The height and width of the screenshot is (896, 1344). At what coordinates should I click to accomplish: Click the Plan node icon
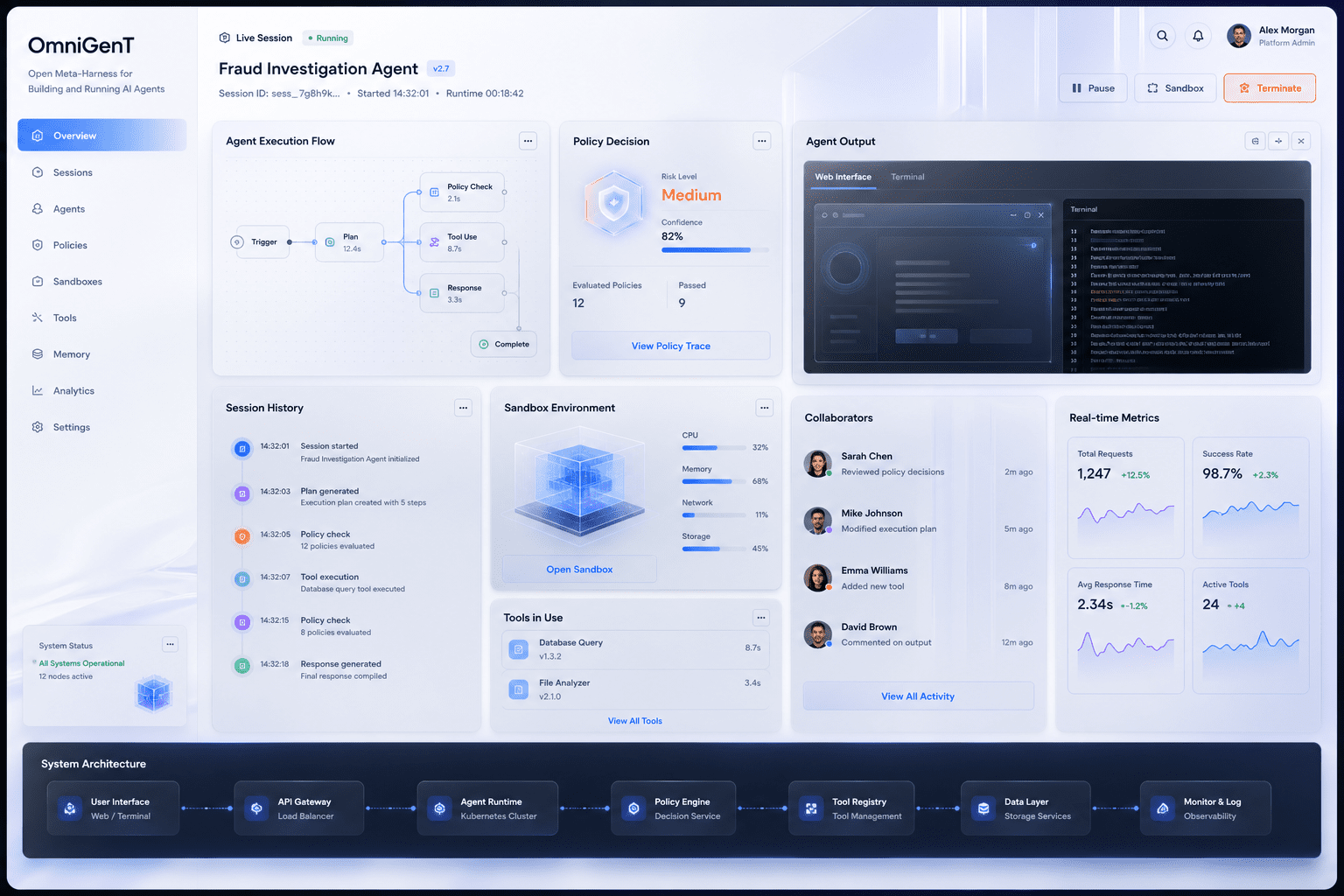coord(330,242)
